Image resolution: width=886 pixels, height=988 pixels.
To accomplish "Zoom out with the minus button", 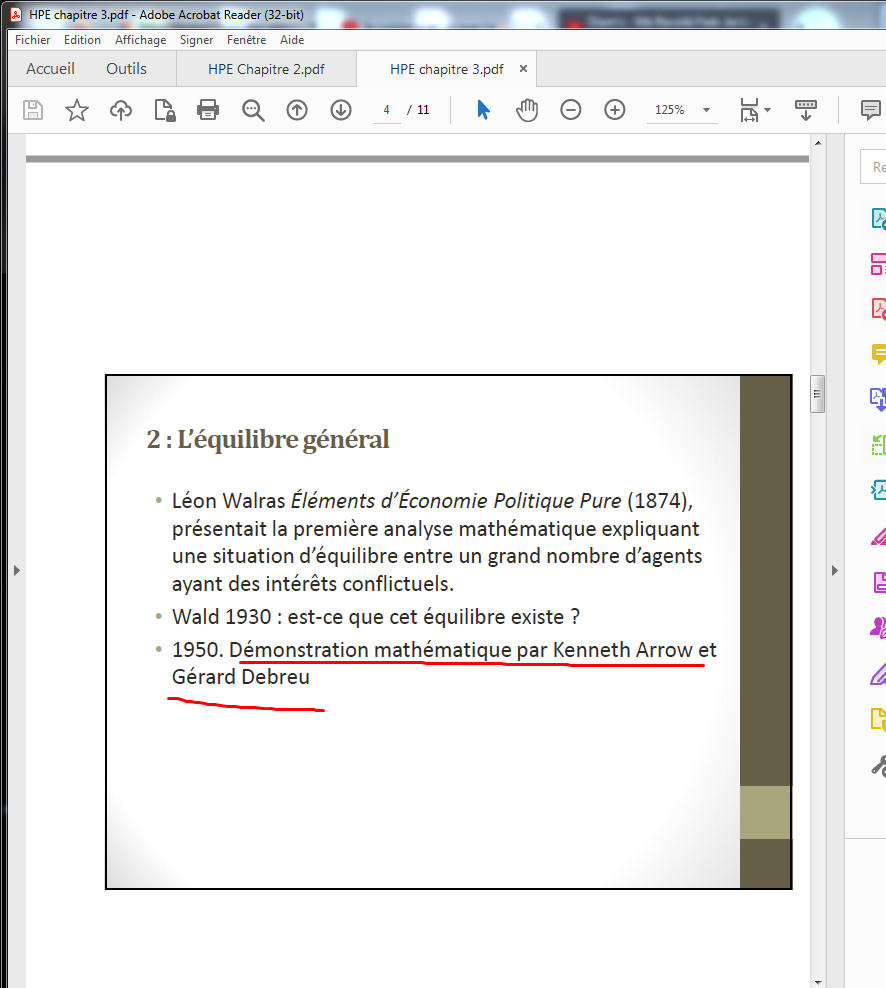I will 571,110.
